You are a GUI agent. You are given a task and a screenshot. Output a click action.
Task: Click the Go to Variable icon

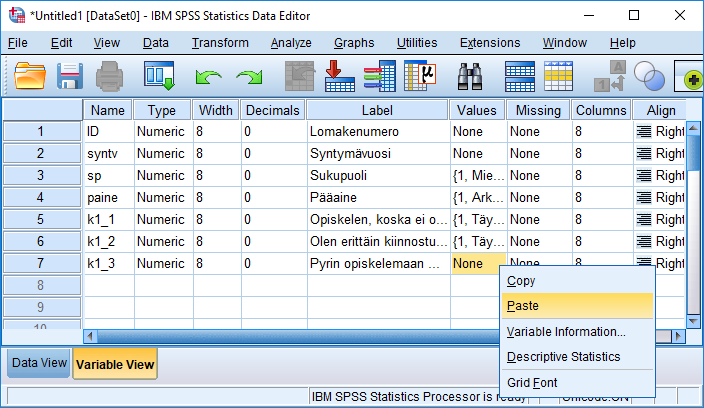point(339,76)
